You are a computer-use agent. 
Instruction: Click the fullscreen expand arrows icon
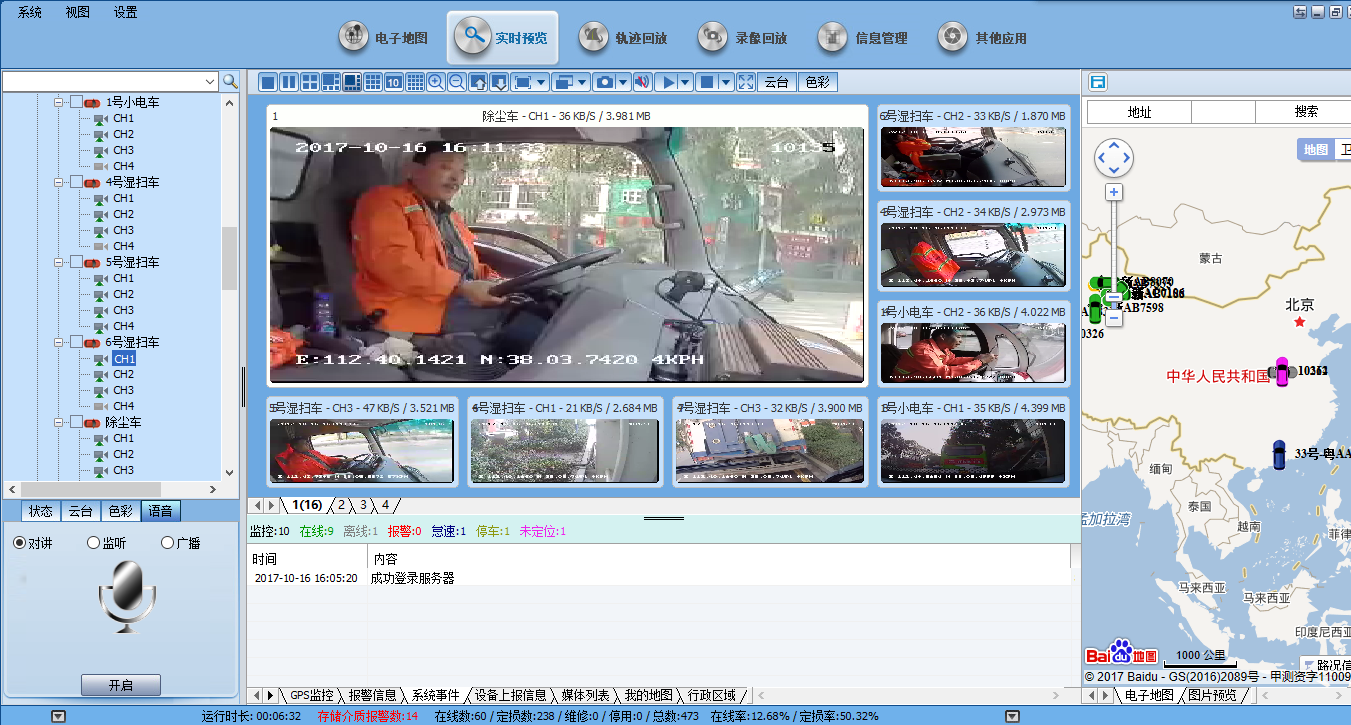745,82
